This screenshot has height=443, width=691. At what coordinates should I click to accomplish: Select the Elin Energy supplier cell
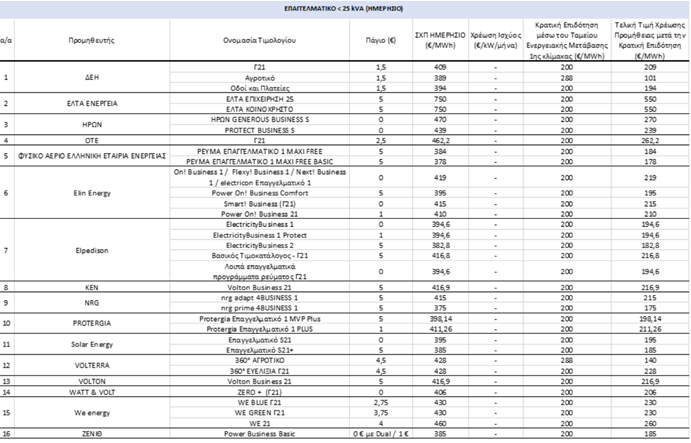point(92,193)
